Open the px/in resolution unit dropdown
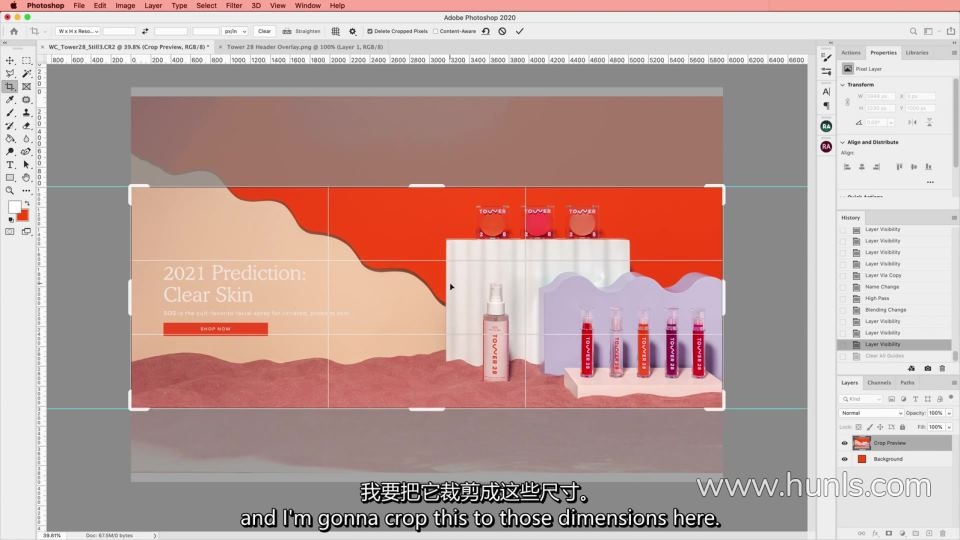The height and width of the screenshot is (540, 960). pyautogui.click(x=234, y=31)
